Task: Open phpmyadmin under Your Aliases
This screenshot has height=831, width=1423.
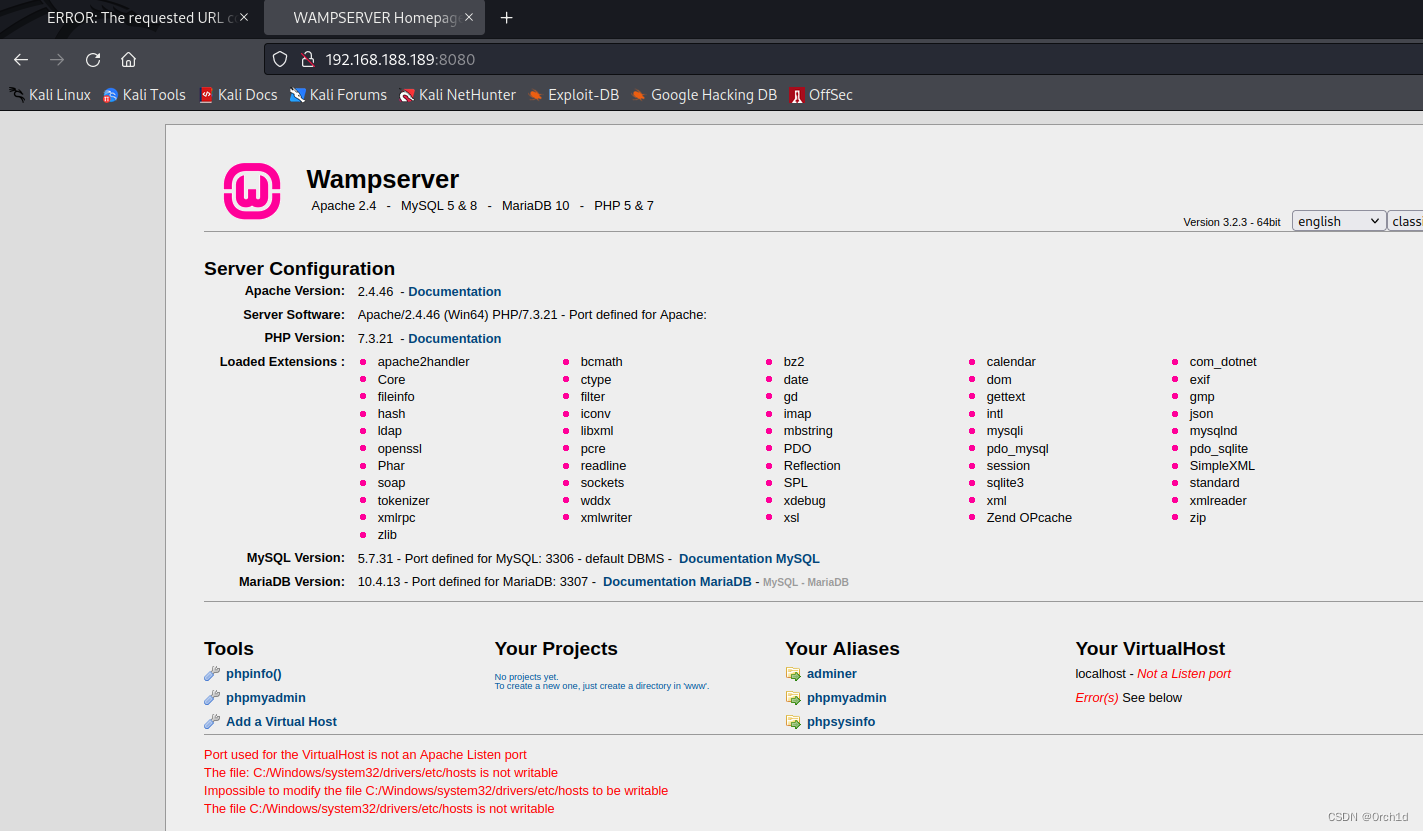Action: pyautogui.click(x=847, y=698)
